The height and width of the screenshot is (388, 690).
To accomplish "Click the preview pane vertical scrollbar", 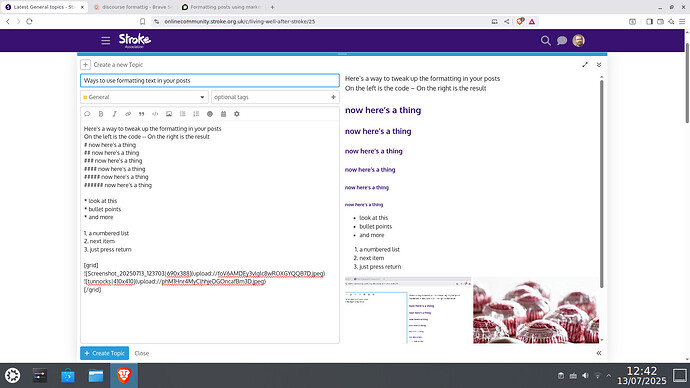I will pos(602,185).
